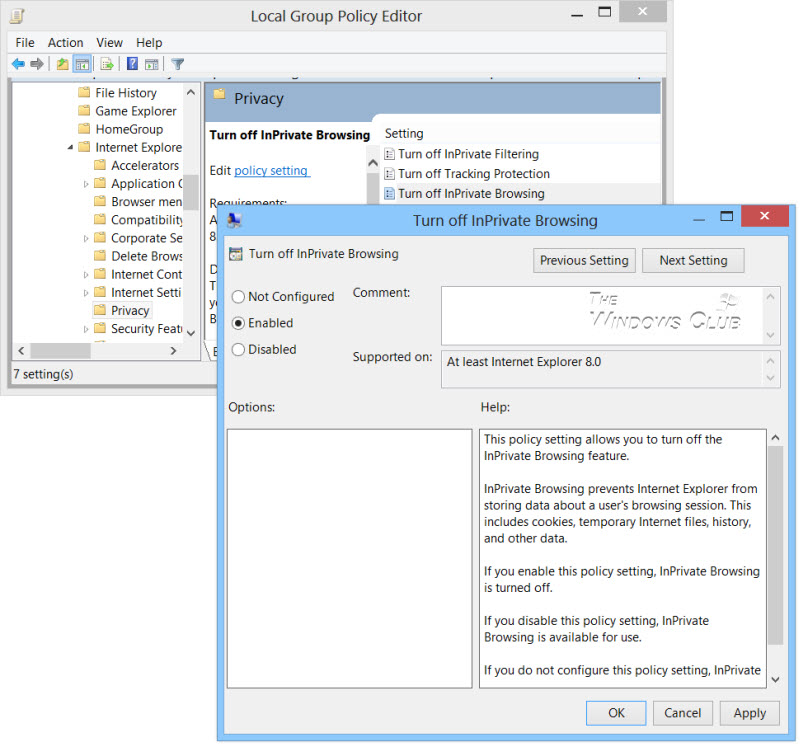The height and width of the screenshot is (744, 800).
Task: Click the Help text vertical scrollbar thumb
Action: [x=775, y=545]
